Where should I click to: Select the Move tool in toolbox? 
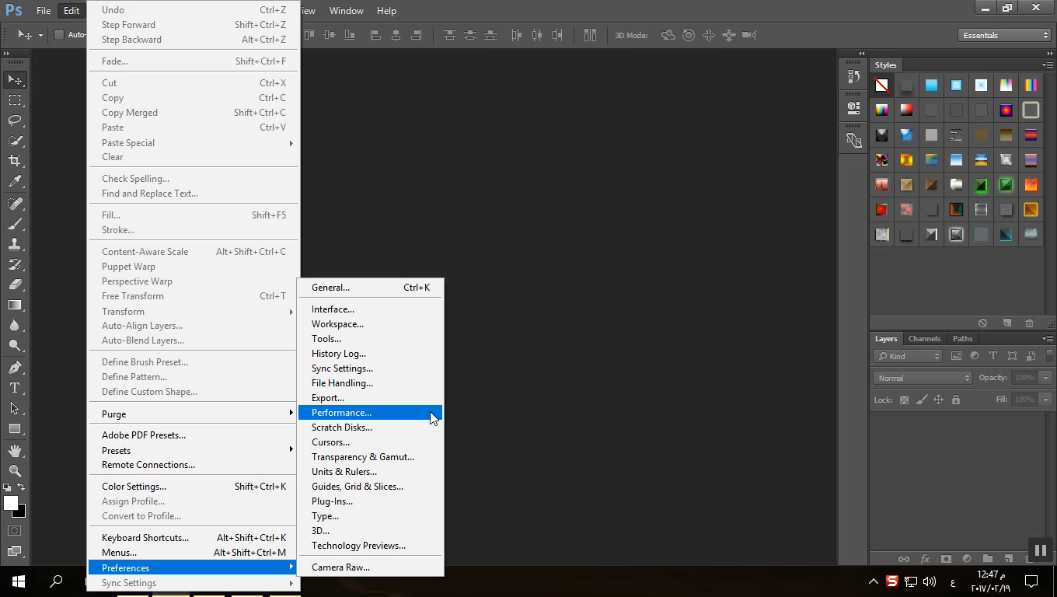click(15, 80)
